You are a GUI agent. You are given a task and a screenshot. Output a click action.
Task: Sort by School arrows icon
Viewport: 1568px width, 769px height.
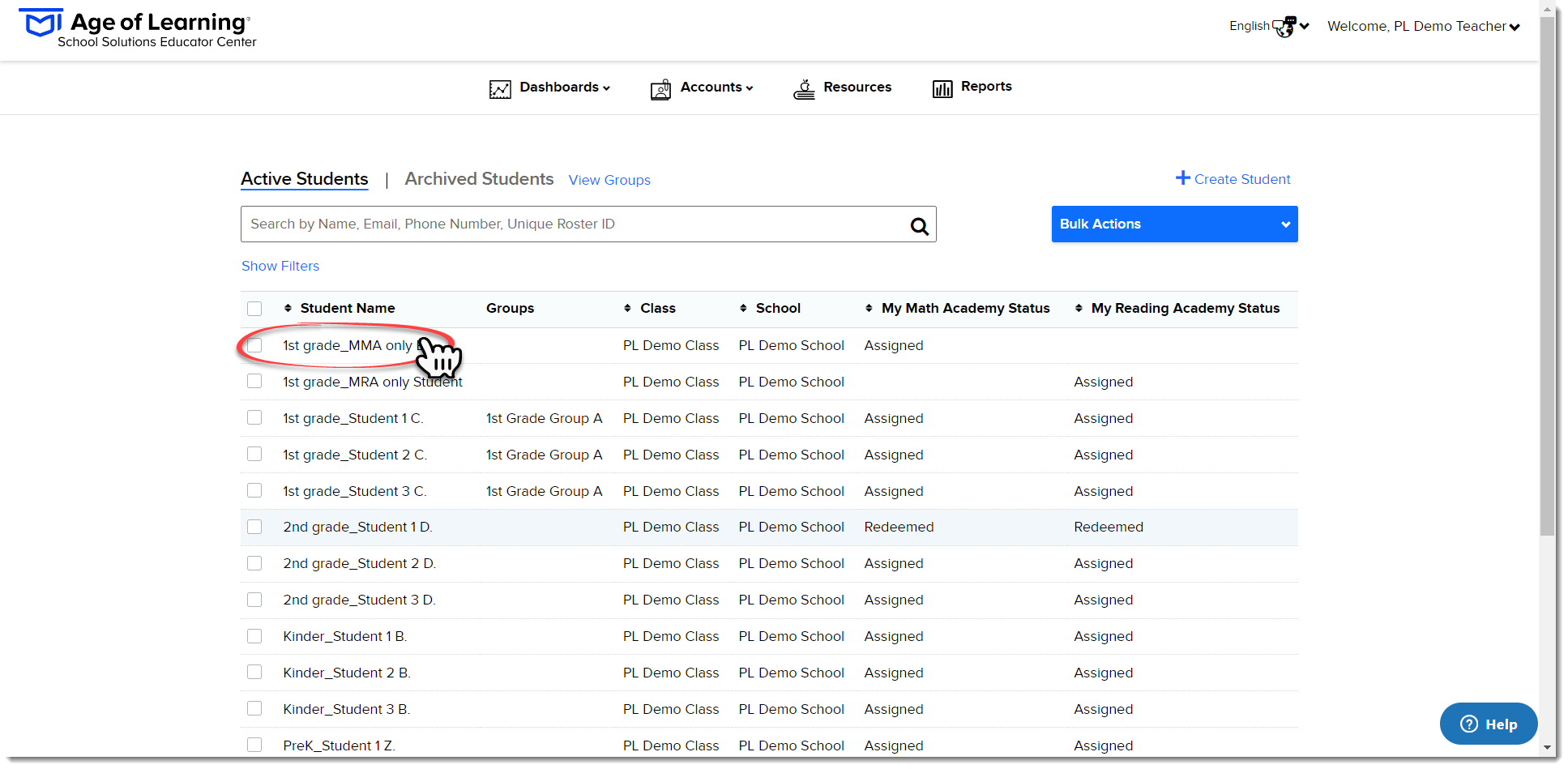click(x=743, y=308)
